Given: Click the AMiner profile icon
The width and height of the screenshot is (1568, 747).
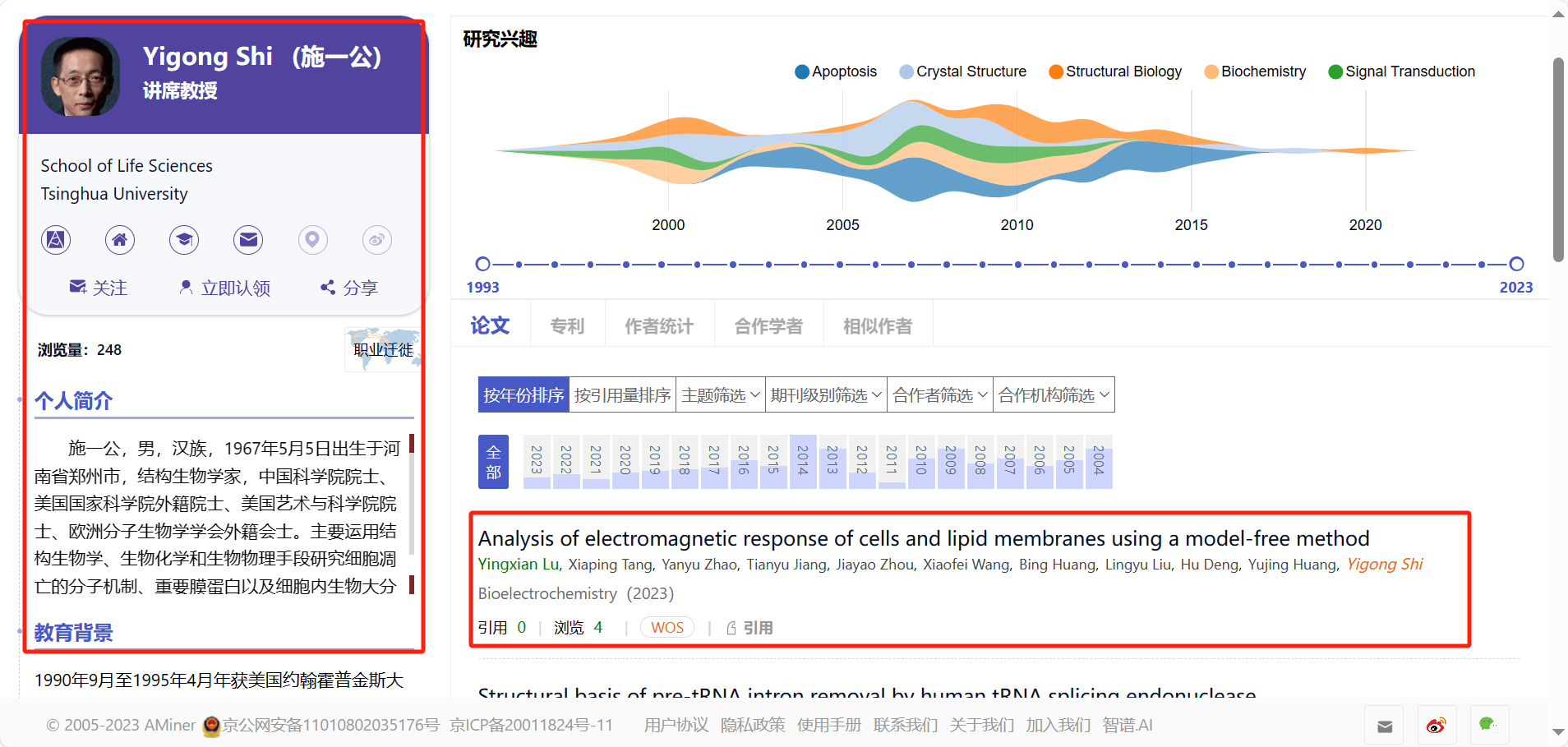Looking at the screenshot, I should [x=56, y=240].
